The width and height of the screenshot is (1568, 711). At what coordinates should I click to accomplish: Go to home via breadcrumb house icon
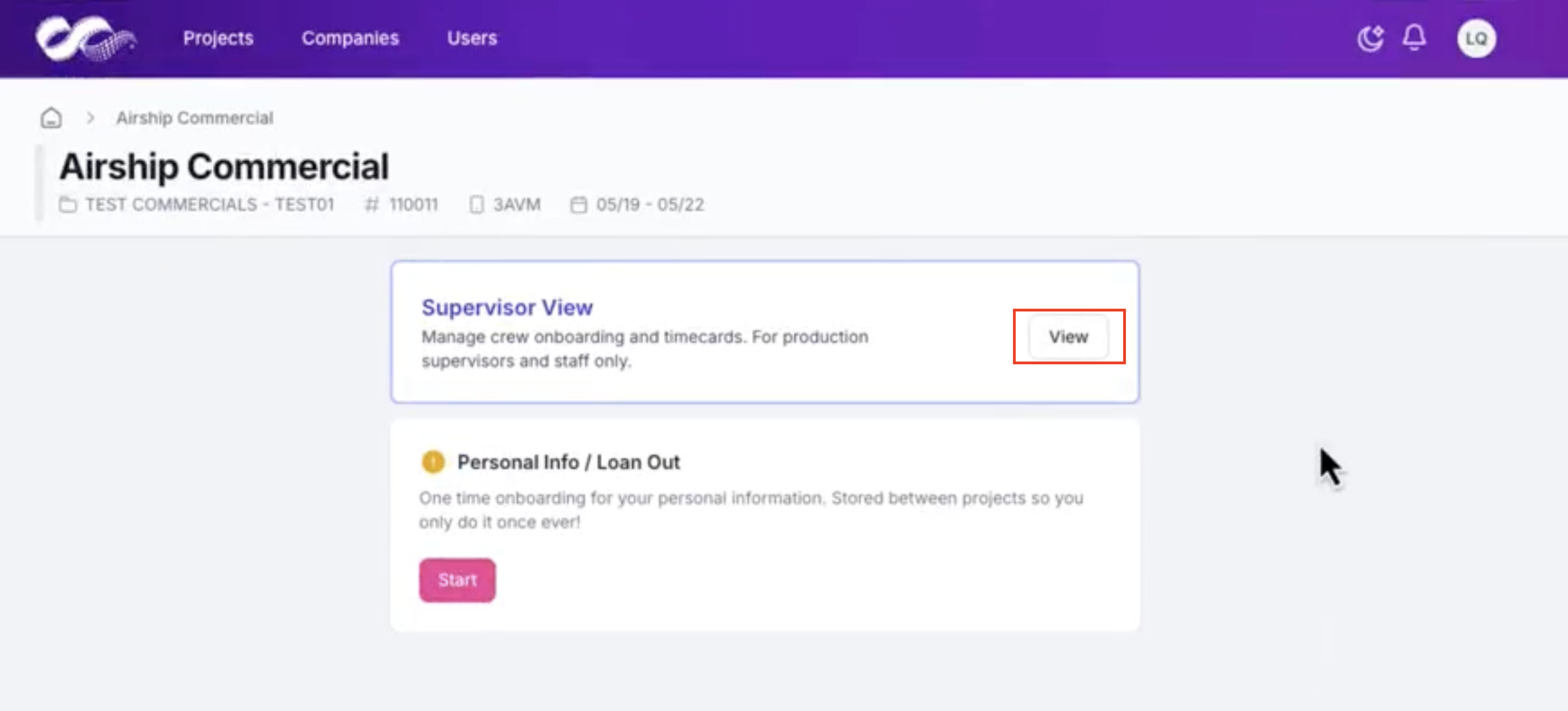(x=51, y=118)
